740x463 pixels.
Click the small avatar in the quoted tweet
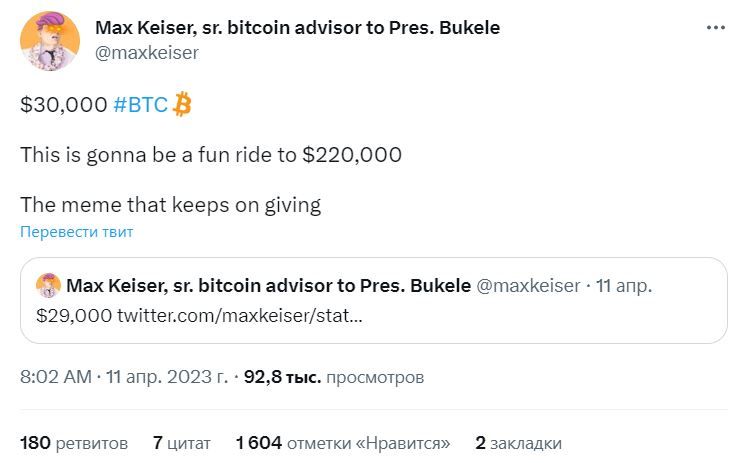(48, 286)
